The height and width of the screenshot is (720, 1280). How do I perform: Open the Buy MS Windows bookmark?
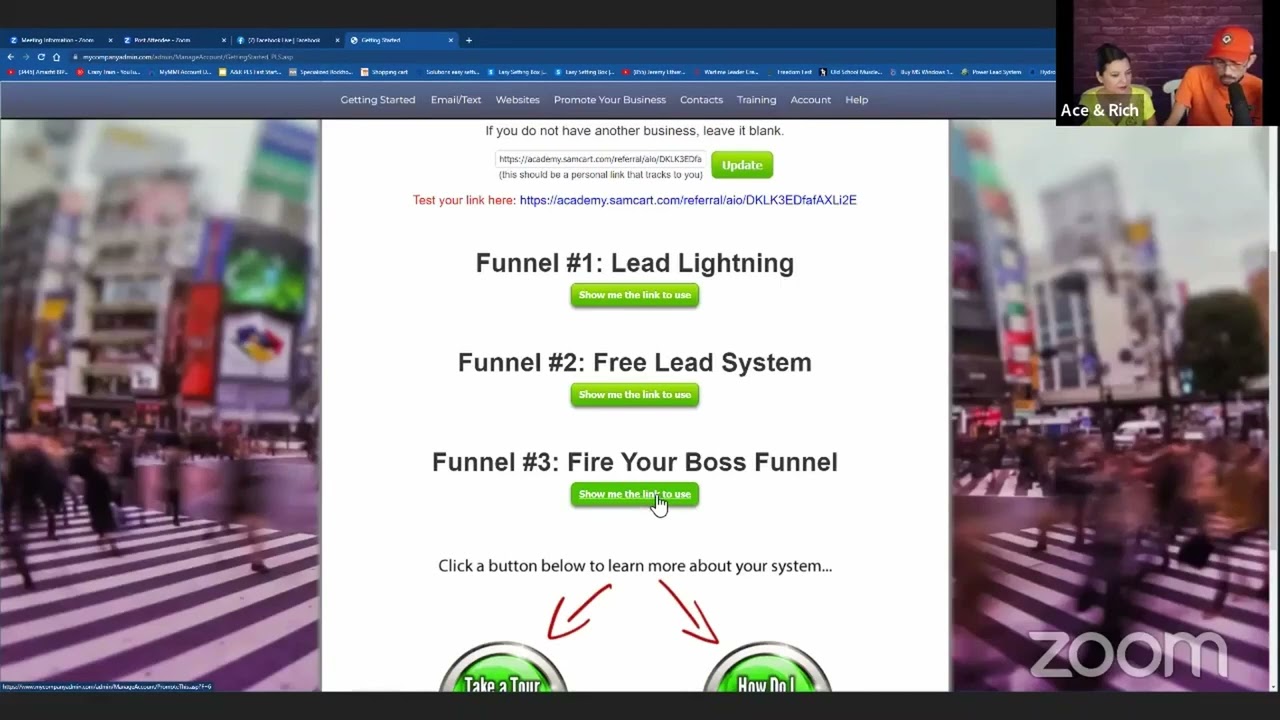click(921, 72)
